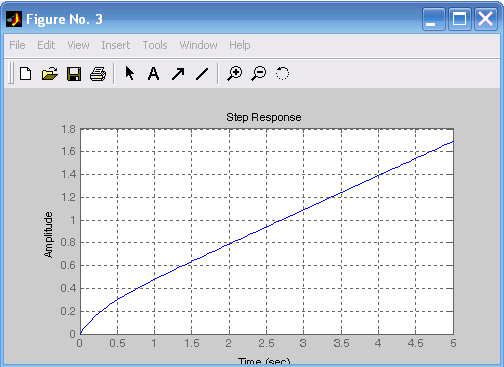Click the y-axis tick label 0.6
This screenshot has height=367, width=504.
pyautogui.click(x=68, y=266)
